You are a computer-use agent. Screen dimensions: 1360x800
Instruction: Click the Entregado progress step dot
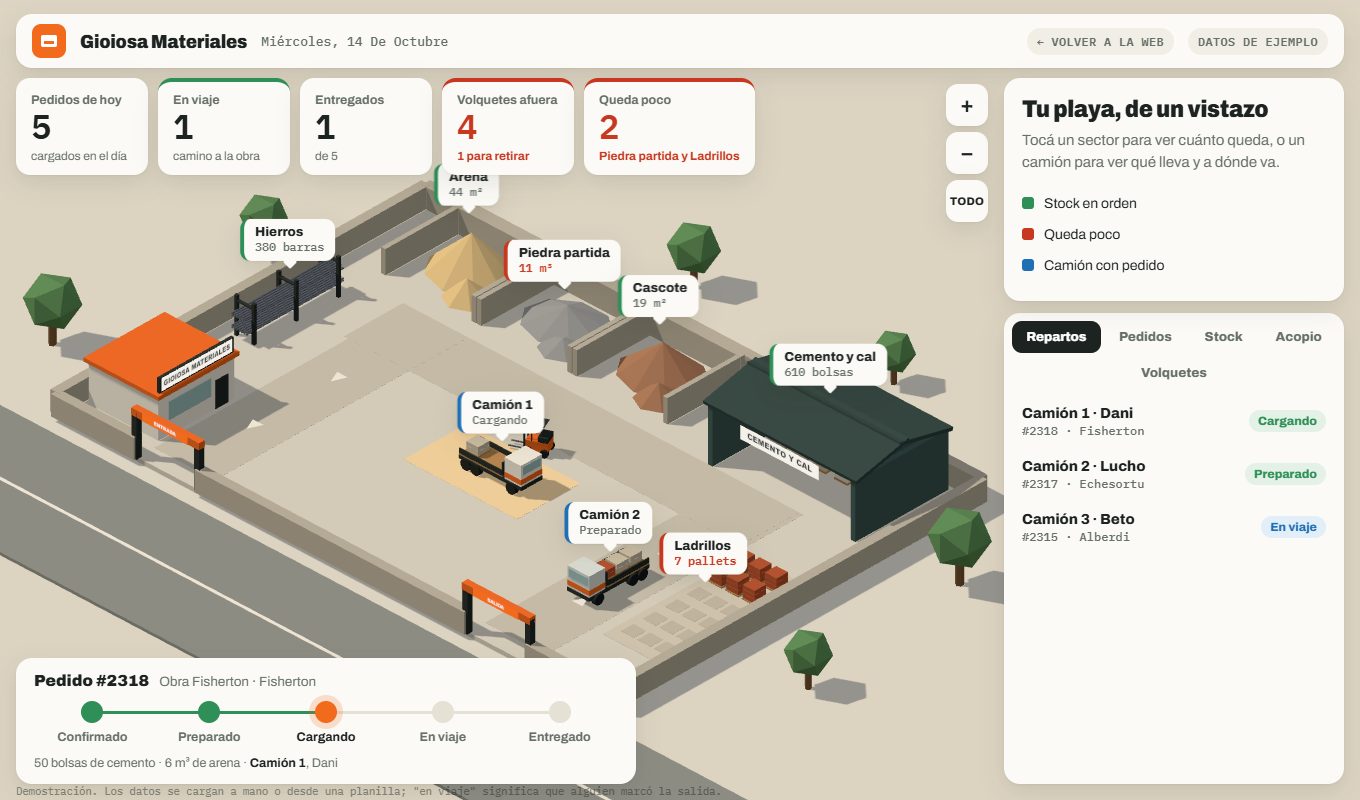tap(560, 712)
